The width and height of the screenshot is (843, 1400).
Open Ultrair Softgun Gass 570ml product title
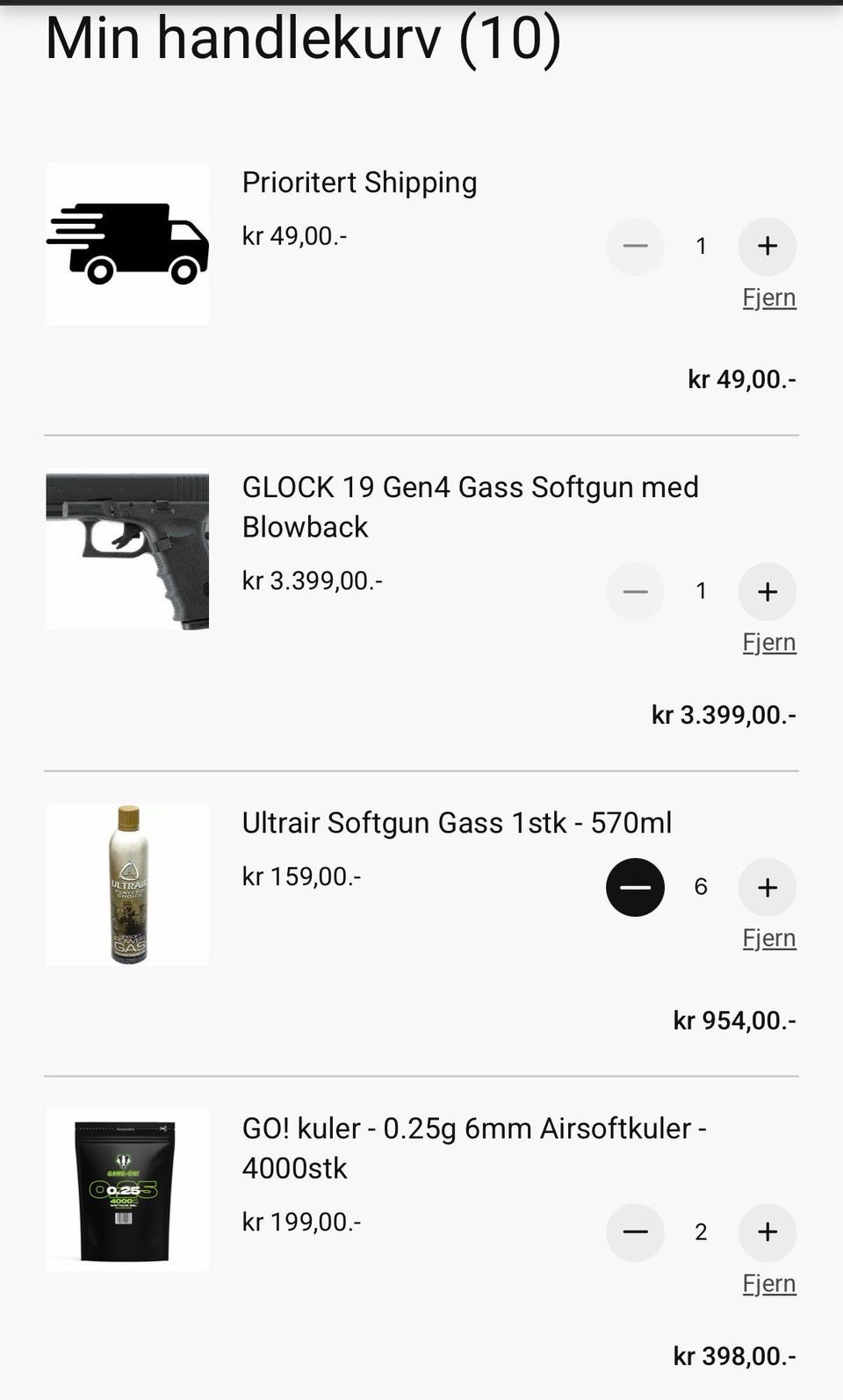tap(457, 823)
